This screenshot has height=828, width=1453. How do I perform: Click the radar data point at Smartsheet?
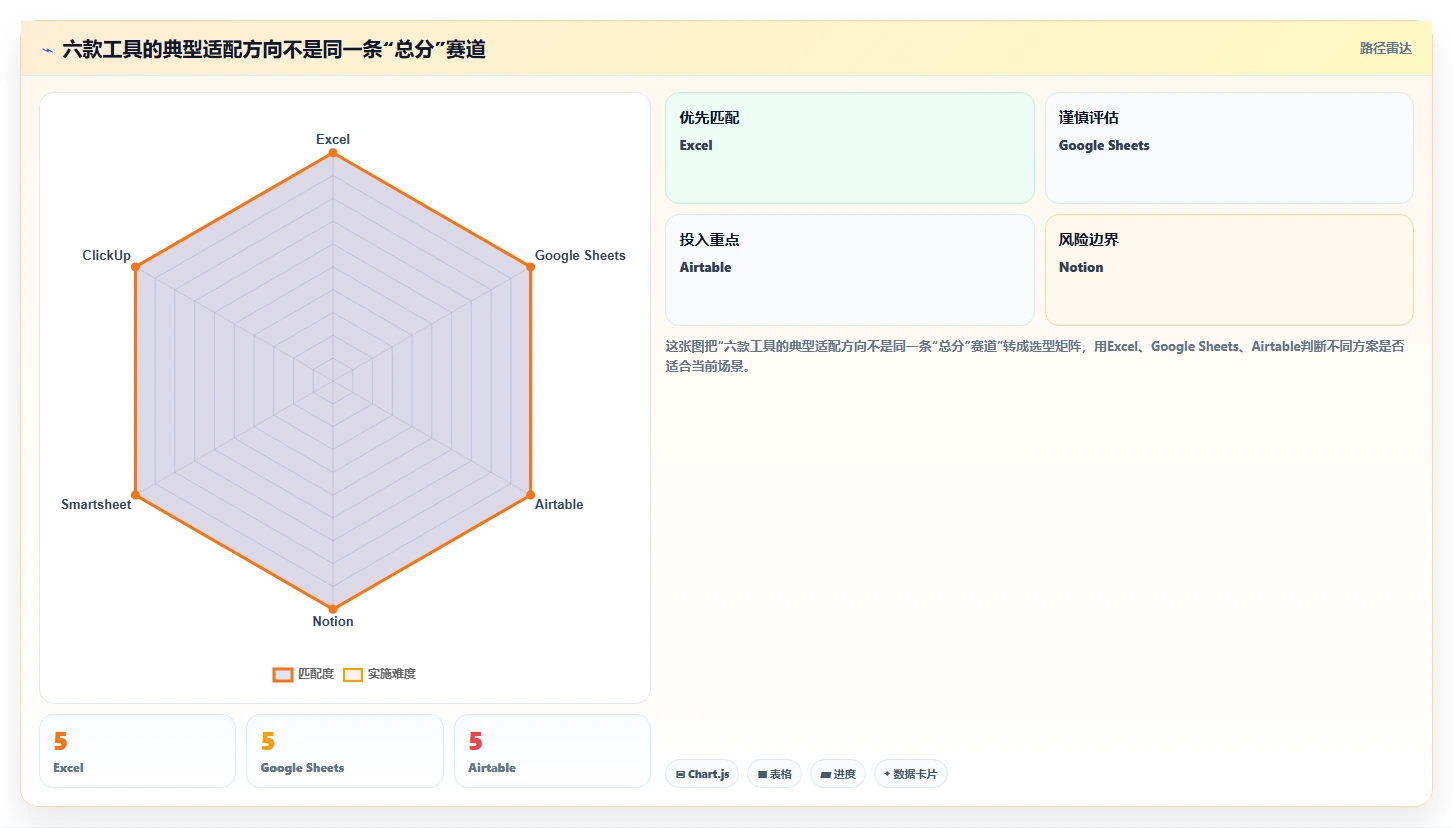coord(135,495)
